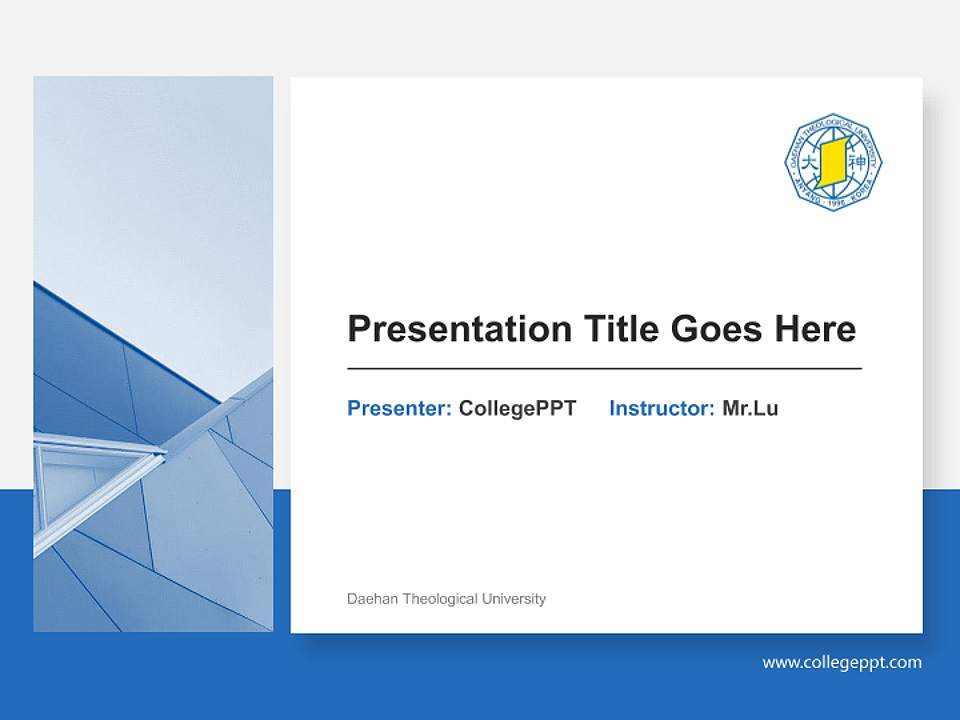Click the 'Presenter:' label
The width and height of the screenshot is (960, 720).
(399, 408)
